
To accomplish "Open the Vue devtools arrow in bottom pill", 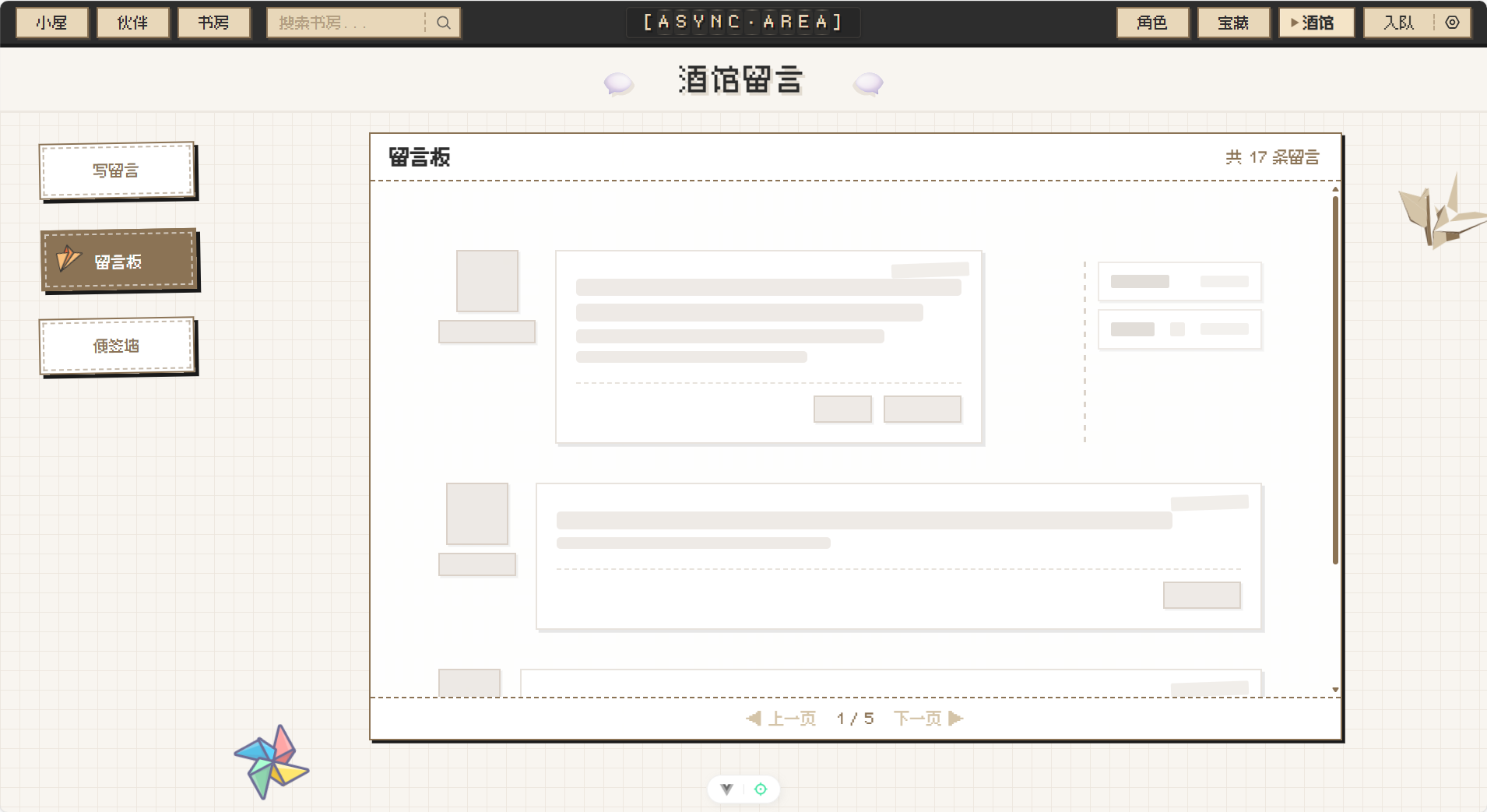I will point(727,789).
